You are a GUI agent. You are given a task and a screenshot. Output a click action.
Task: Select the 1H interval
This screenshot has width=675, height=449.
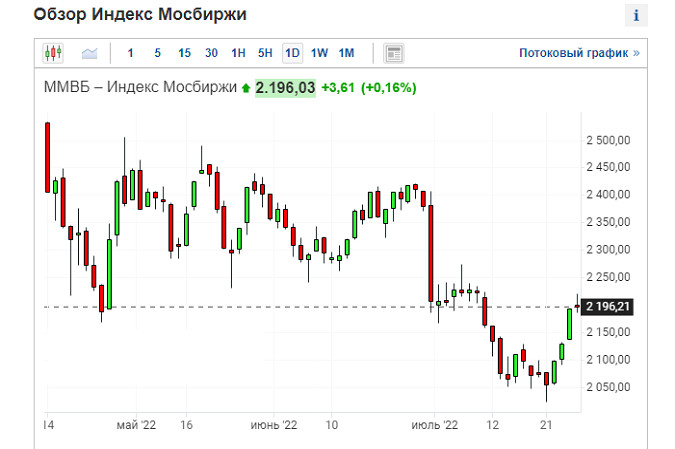238,53
